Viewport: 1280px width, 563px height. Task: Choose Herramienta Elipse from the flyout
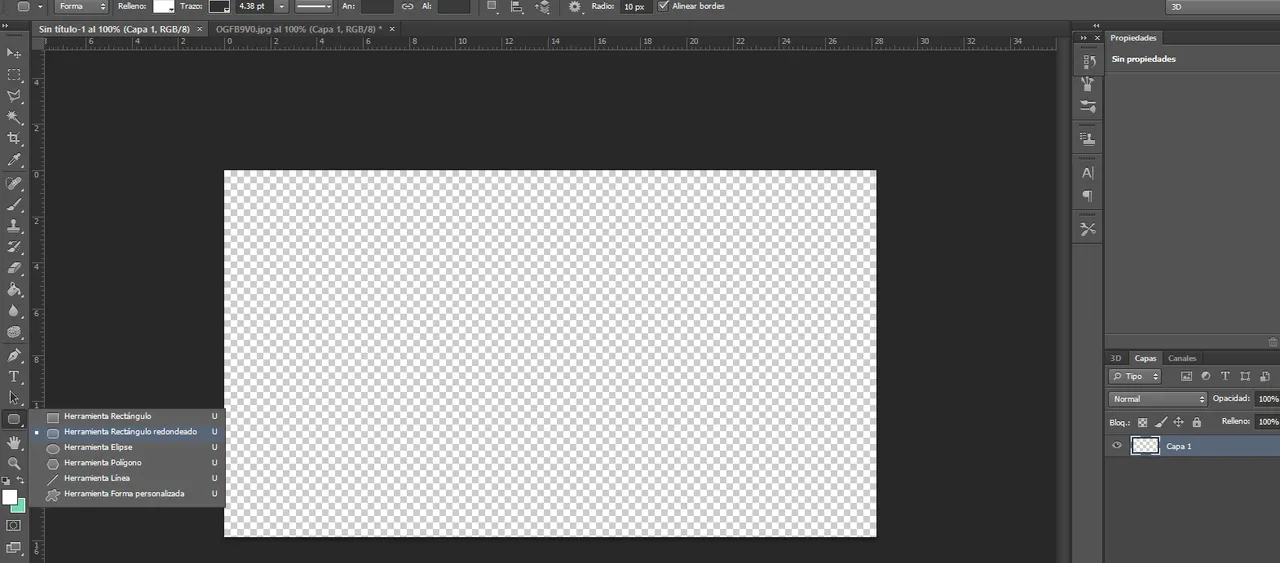pos(98,447)
